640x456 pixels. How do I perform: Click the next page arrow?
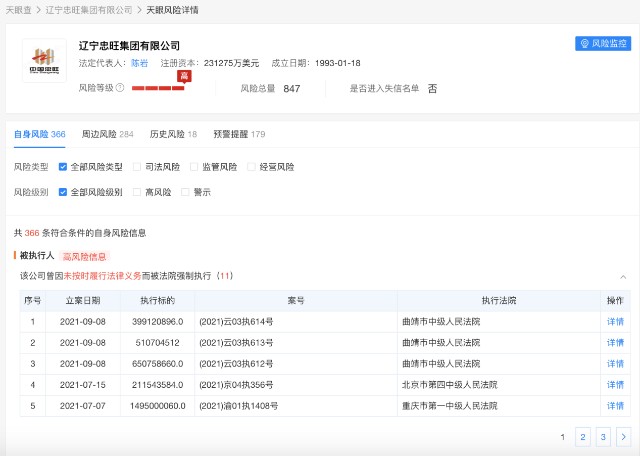pos(624,437)
